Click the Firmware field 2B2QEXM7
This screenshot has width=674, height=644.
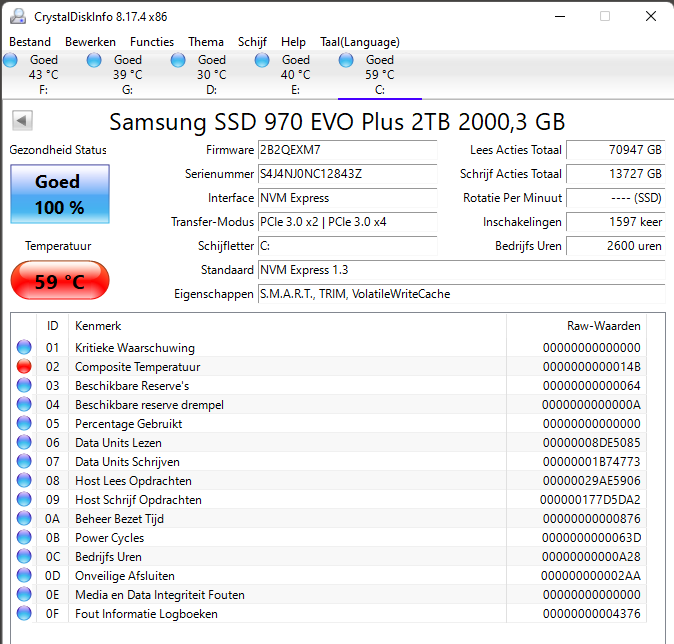pyautogui.click(x=347, y=150)
